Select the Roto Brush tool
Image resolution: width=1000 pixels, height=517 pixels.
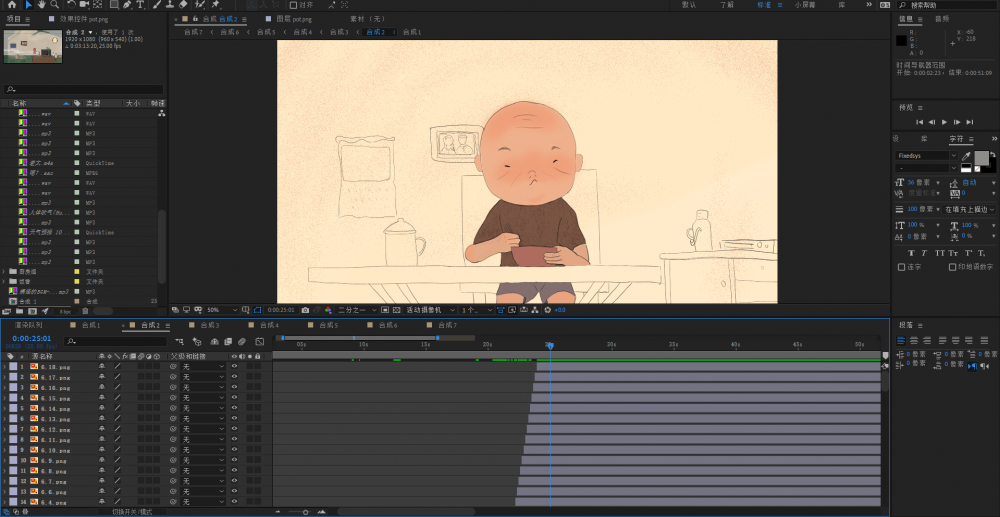(200, 4)
